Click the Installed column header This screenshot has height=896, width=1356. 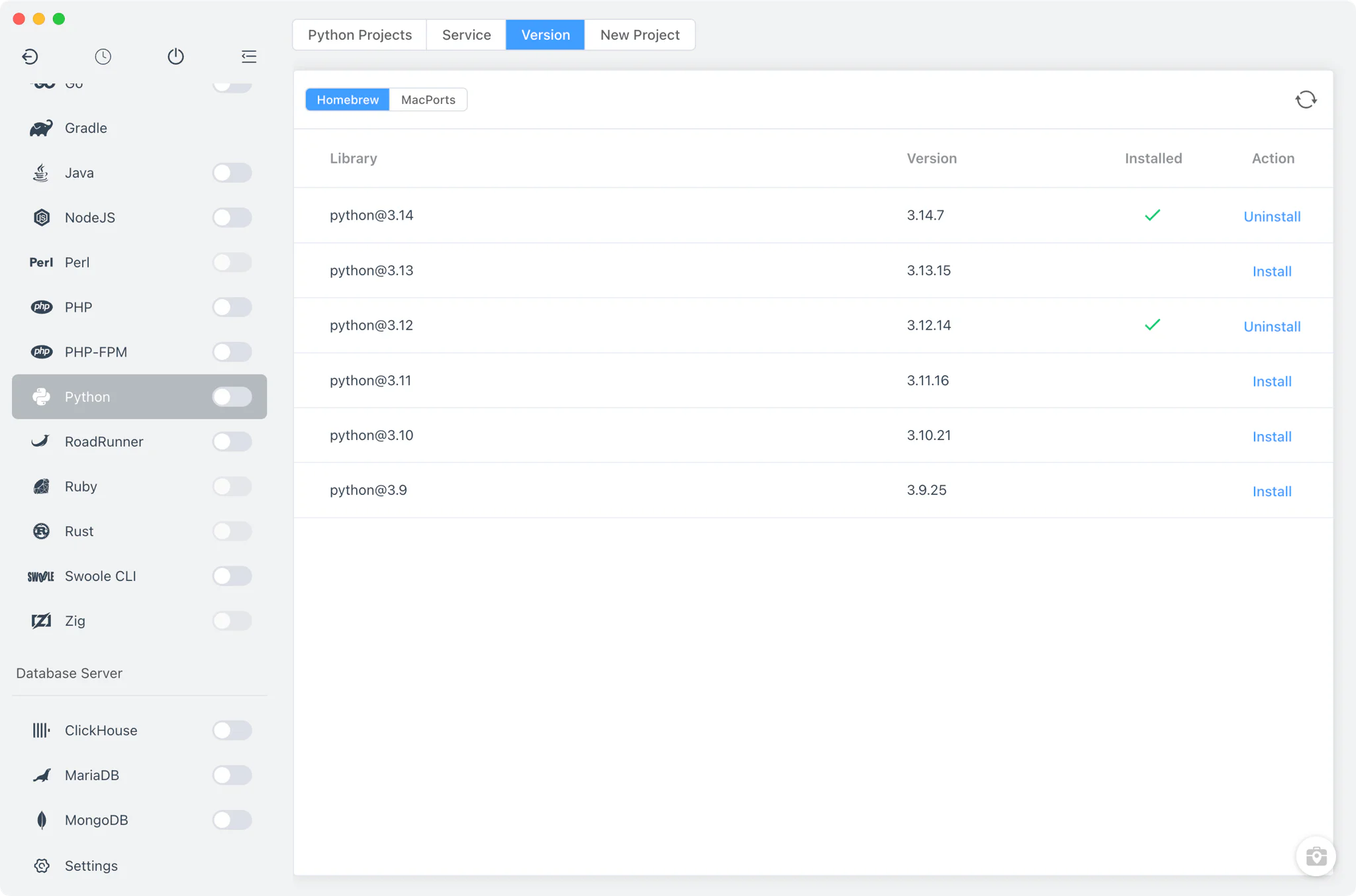(1153, 158)
